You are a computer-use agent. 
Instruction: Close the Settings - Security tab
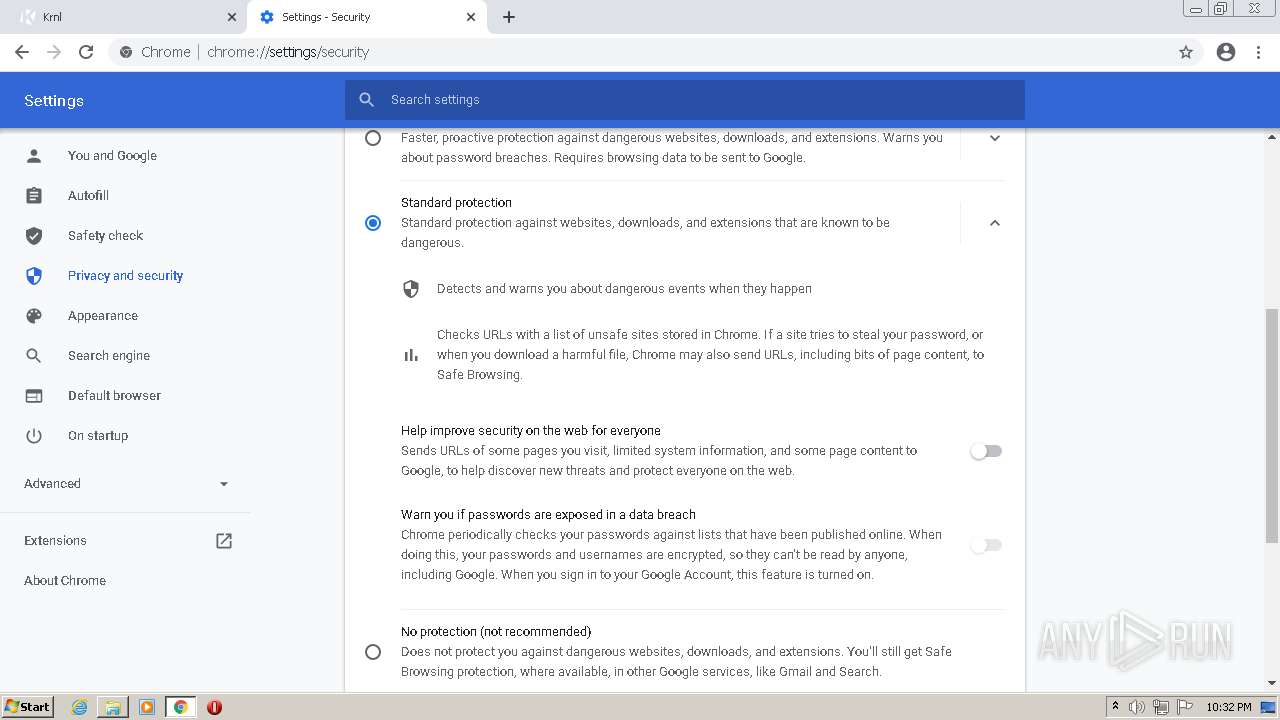tap(472, 17)
